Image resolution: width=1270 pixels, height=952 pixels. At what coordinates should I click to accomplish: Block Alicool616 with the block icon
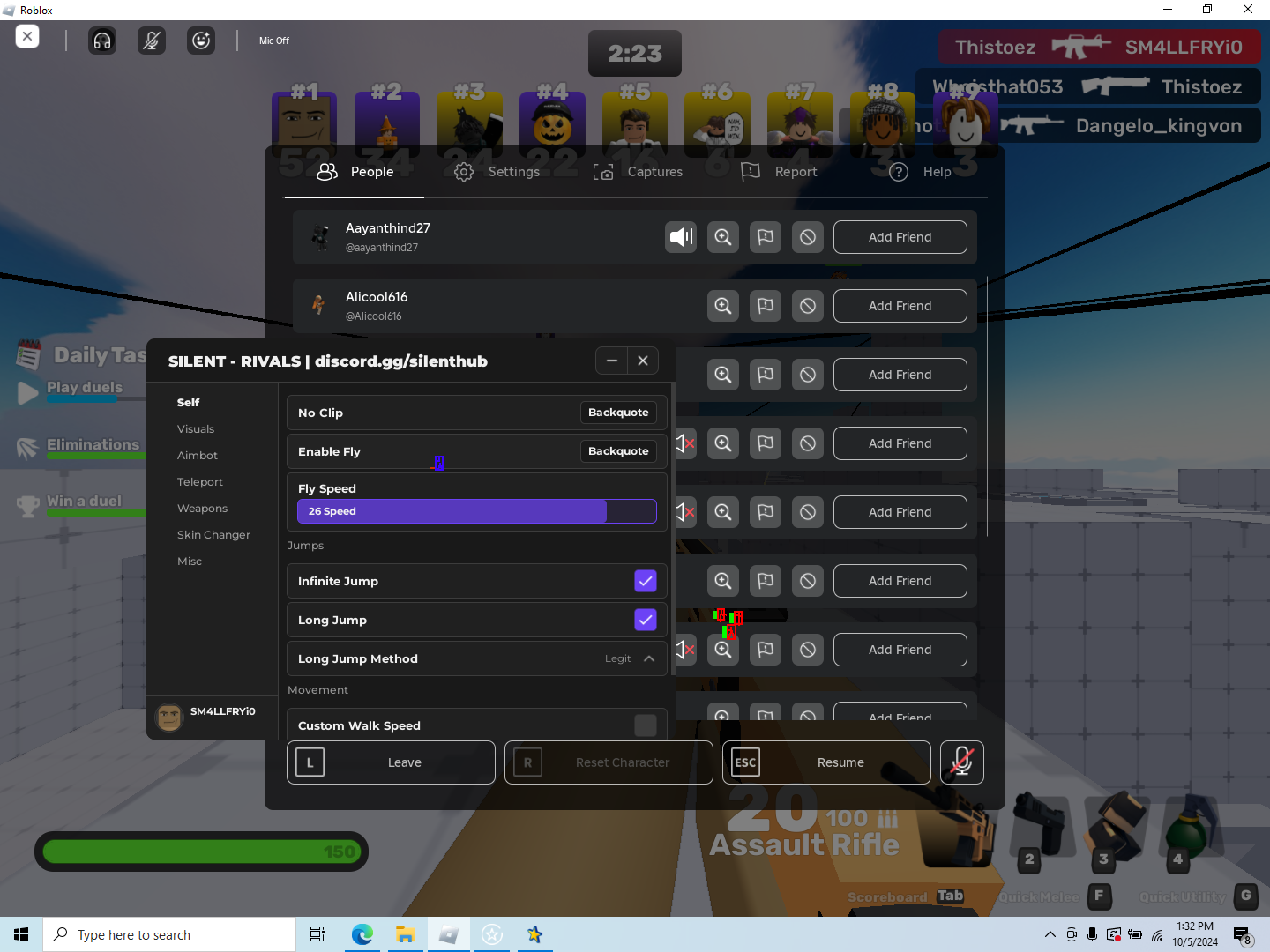click(808, 306)
